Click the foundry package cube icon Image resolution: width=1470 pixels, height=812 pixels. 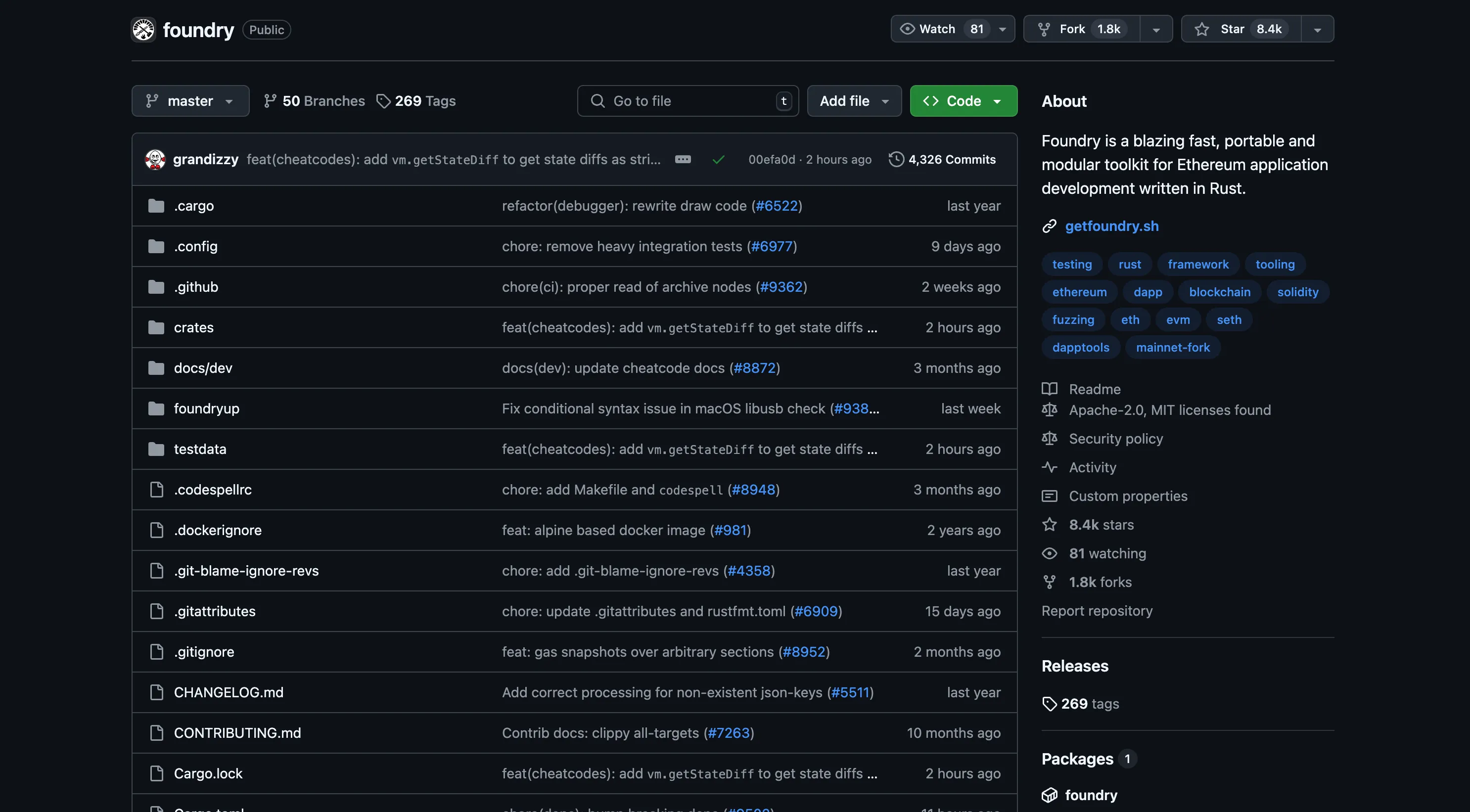point(1050,795)
